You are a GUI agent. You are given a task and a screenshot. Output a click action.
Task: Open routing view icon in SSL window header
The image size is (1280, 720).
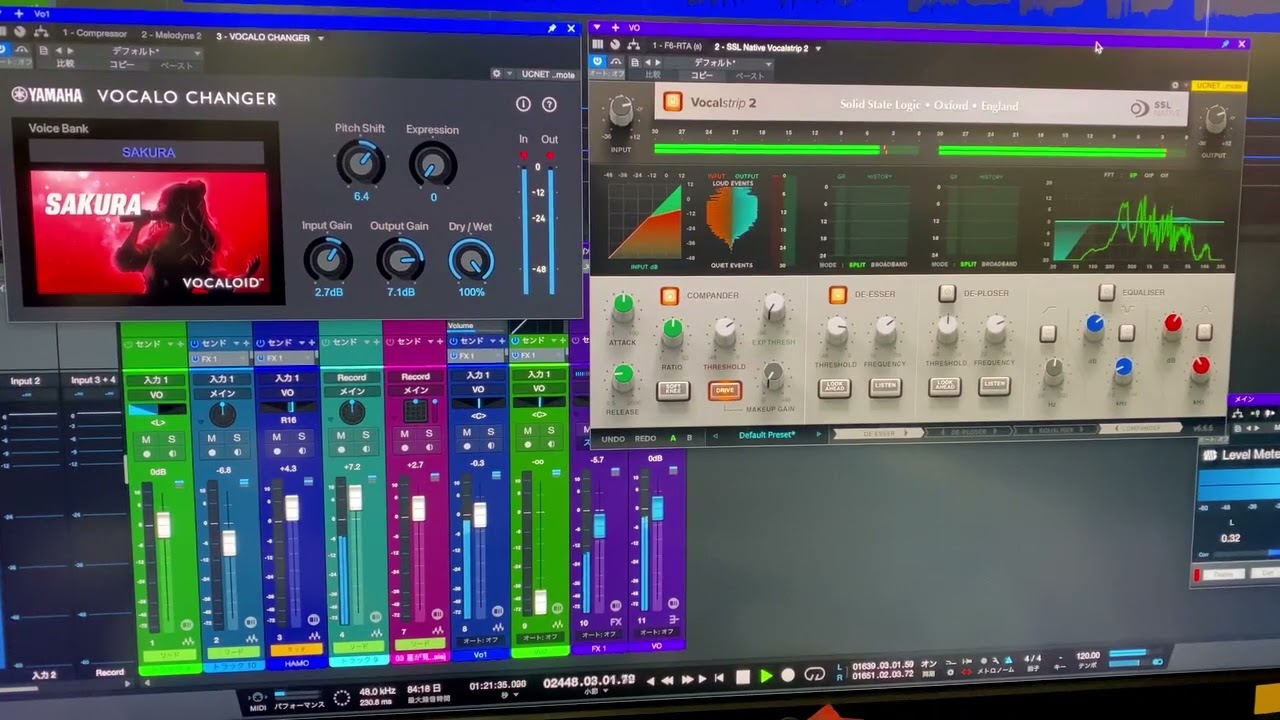[x=633, y=45]
